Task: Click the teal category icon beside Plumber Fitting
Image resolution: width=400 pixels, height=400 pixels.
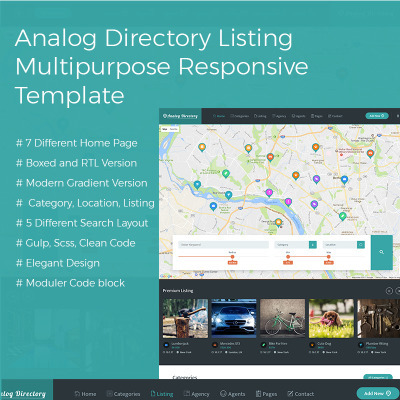Action: tap(361, 345)
